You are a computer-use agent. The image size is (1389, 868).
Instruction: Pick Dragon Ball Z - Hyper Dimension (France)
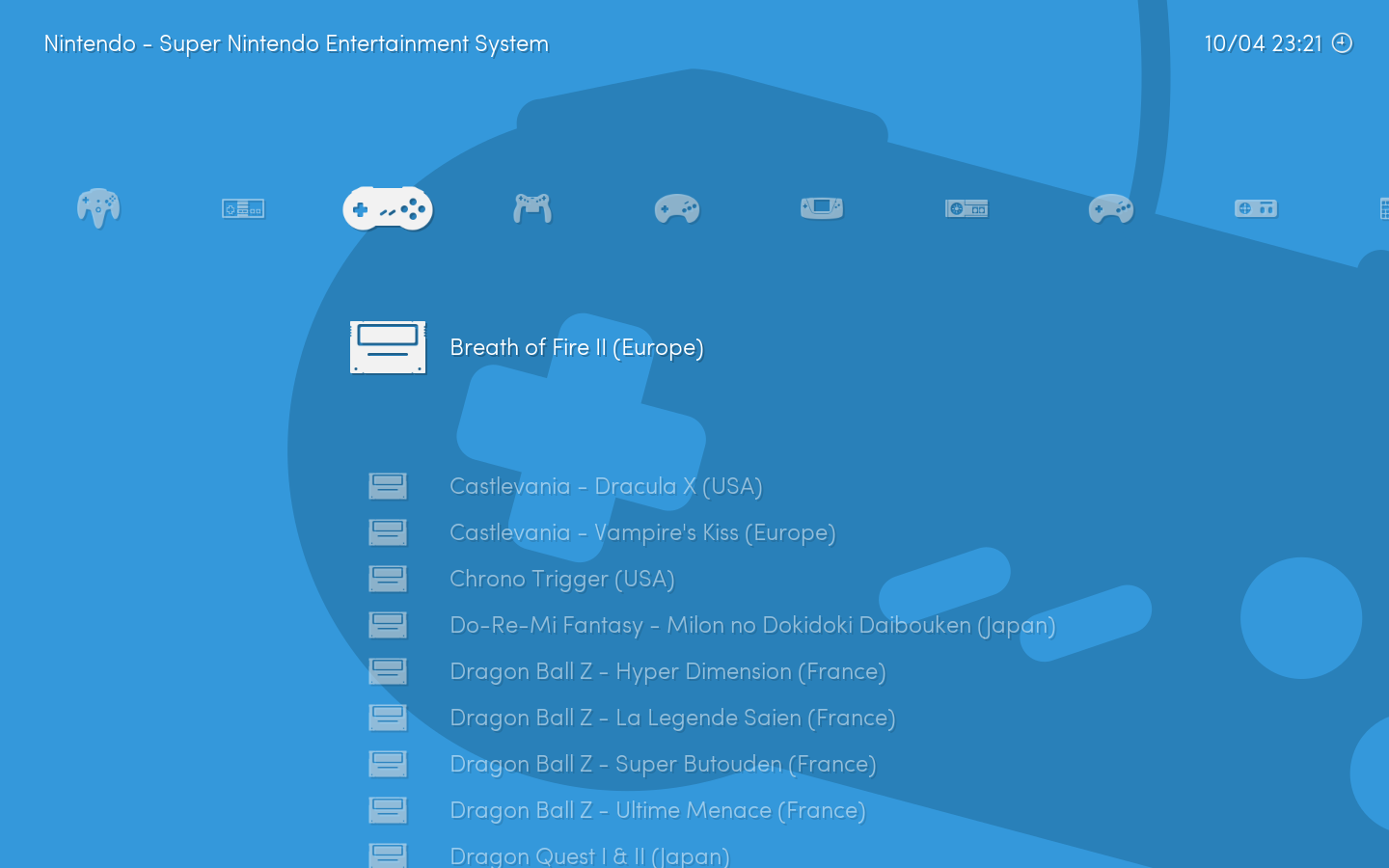click(x=667, y=671)
